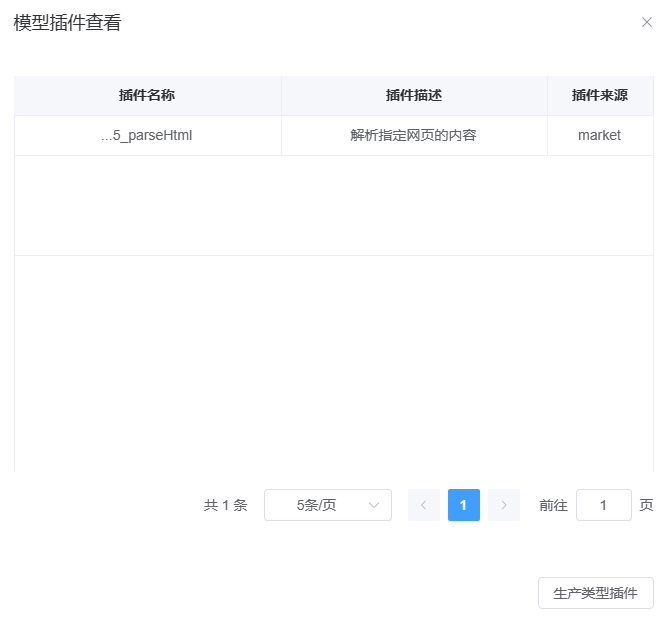This screenshot has height=617, width=665.
Task: Click the chevron in page size selector
Action: pyautogui.click(x=374, y=505)
